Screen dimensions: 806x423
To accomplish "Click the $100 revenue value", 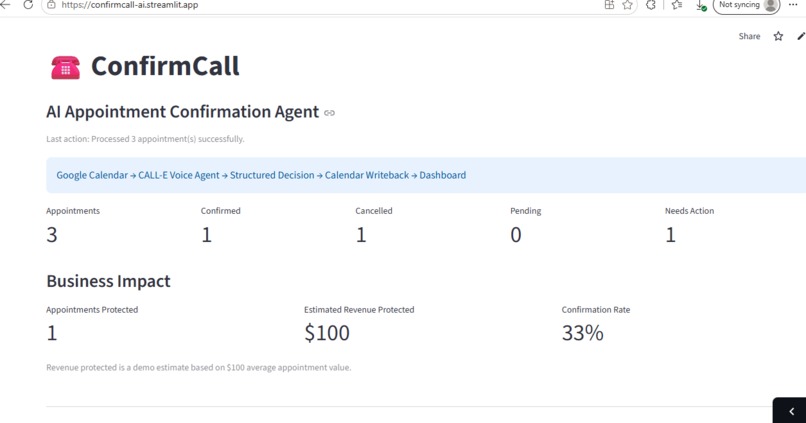I will tap(327, 333).
